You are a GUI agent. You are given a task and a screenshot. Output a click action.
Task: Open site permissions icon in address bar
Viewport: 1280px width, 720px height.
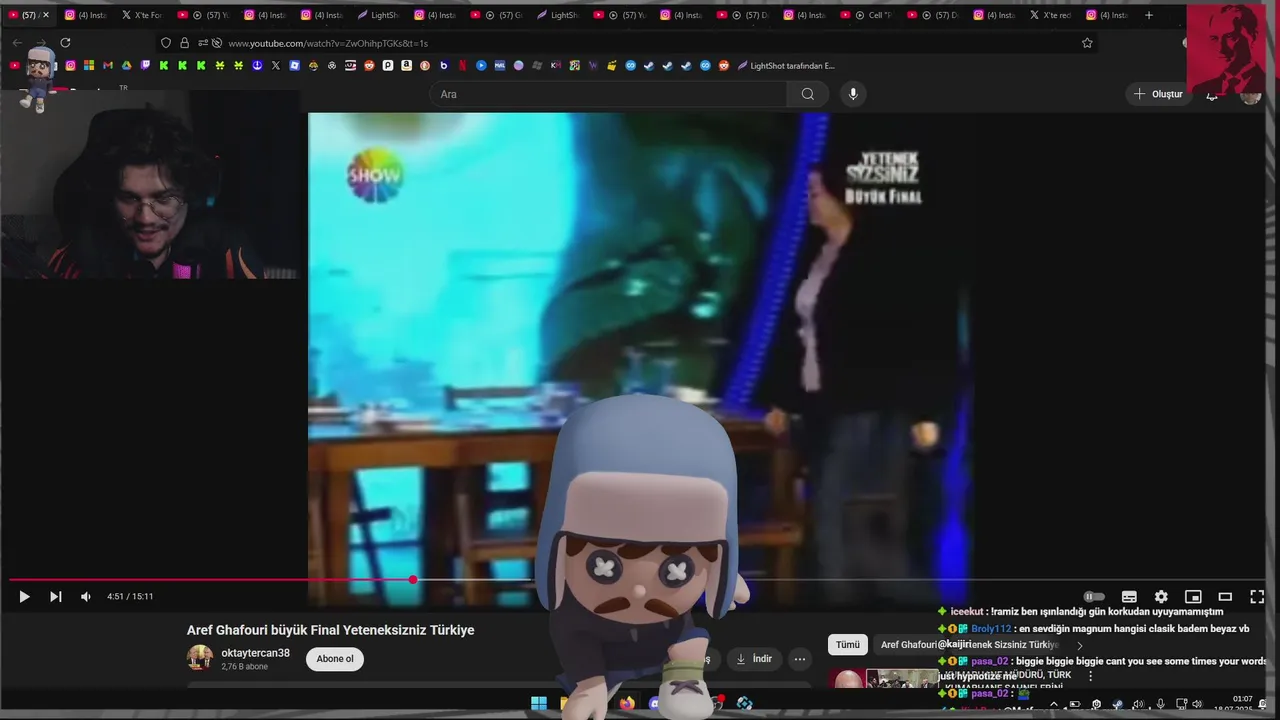(x=203, y=43)
